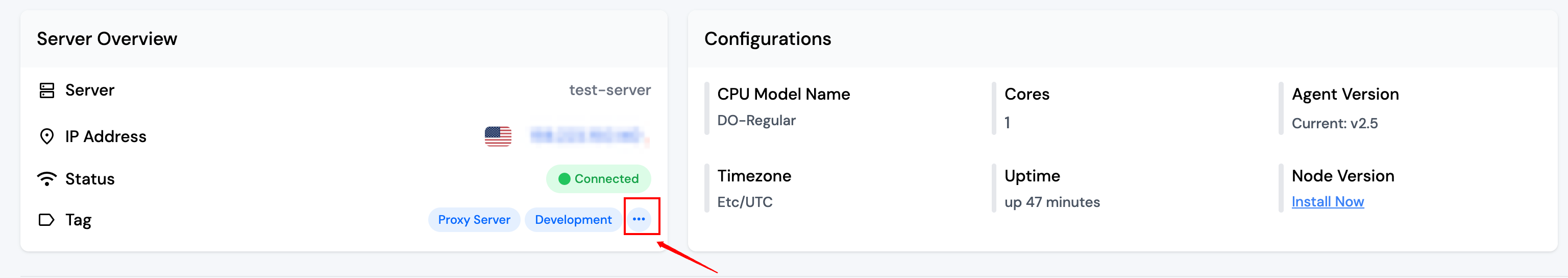Click the green Connected status dot
This screenshot has width=1568, height=278.
coord(564,179)
